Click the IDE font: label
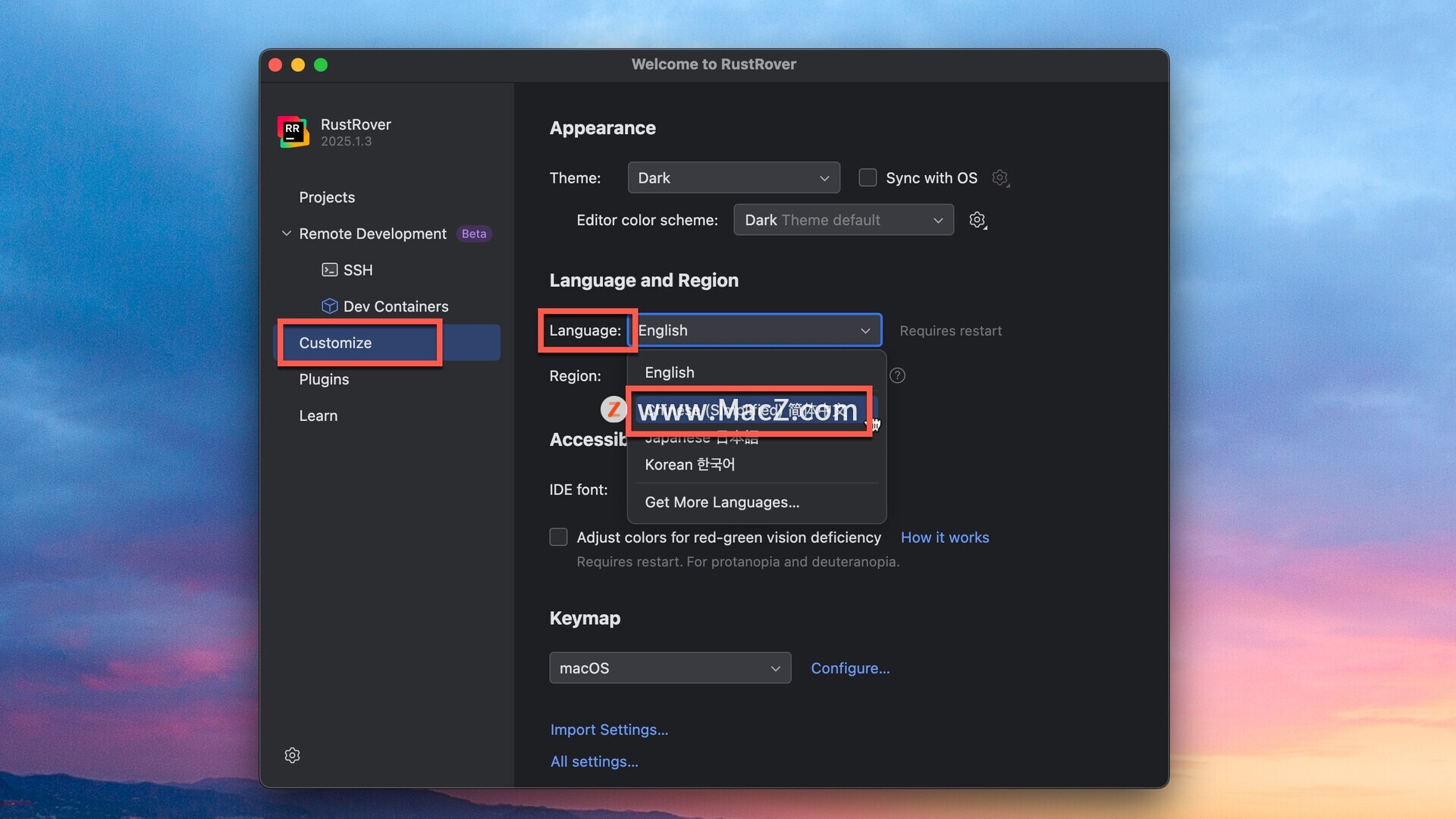The height and width of the screenshot is (819, 1456). (579, 490)
